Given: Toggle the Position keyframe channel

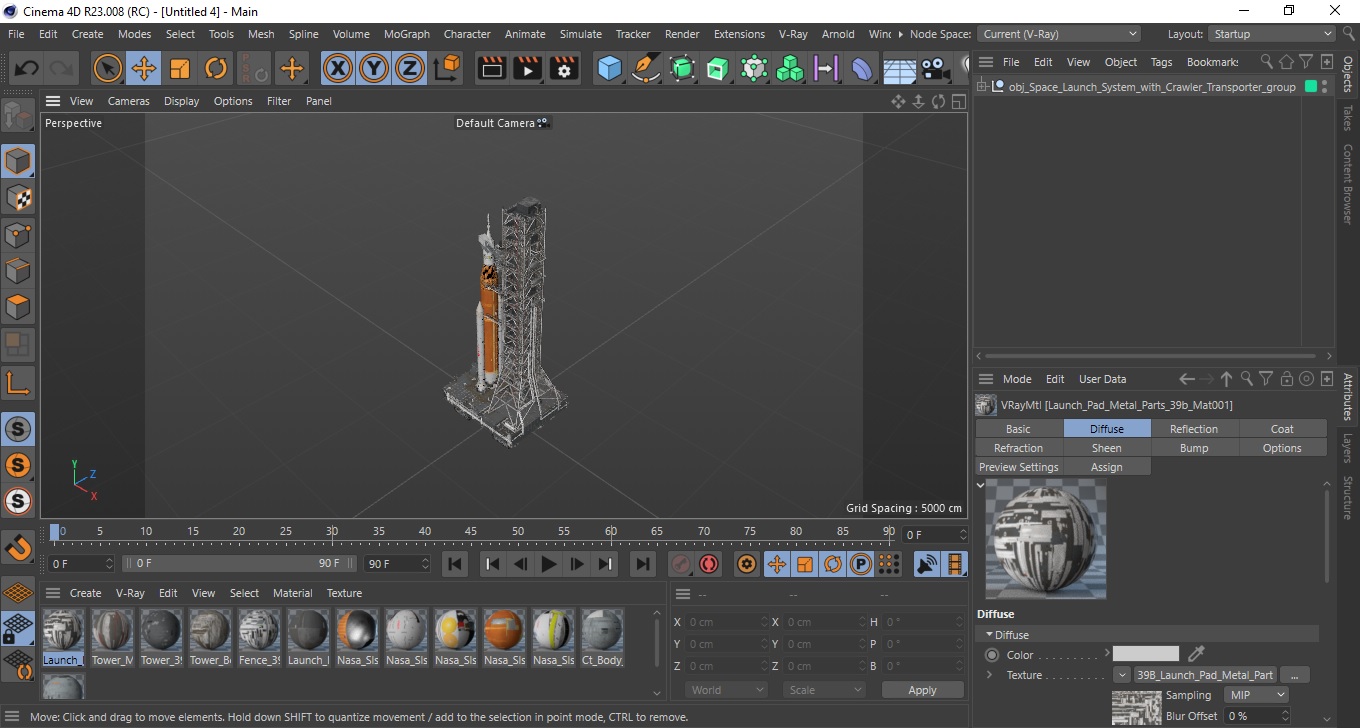Looking at the screenshot, I should [x=776, y=564].
